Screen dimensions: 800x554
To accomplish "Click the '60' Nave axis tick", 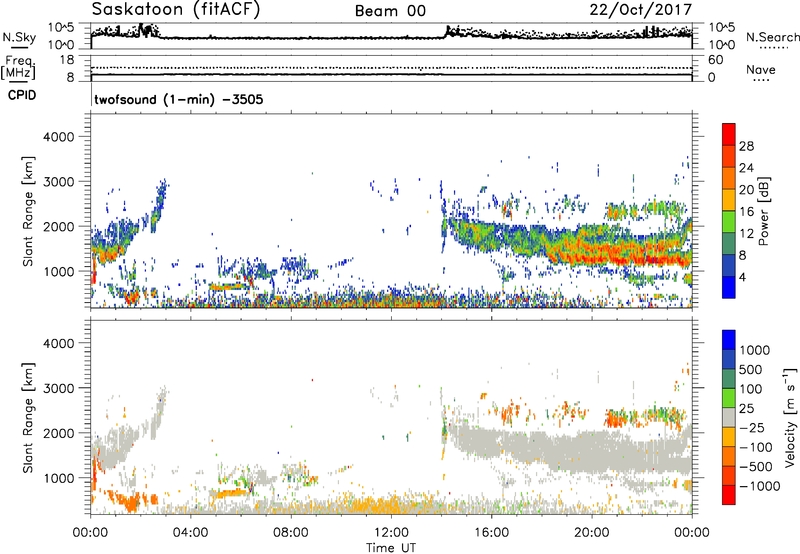I will point(715,60).
